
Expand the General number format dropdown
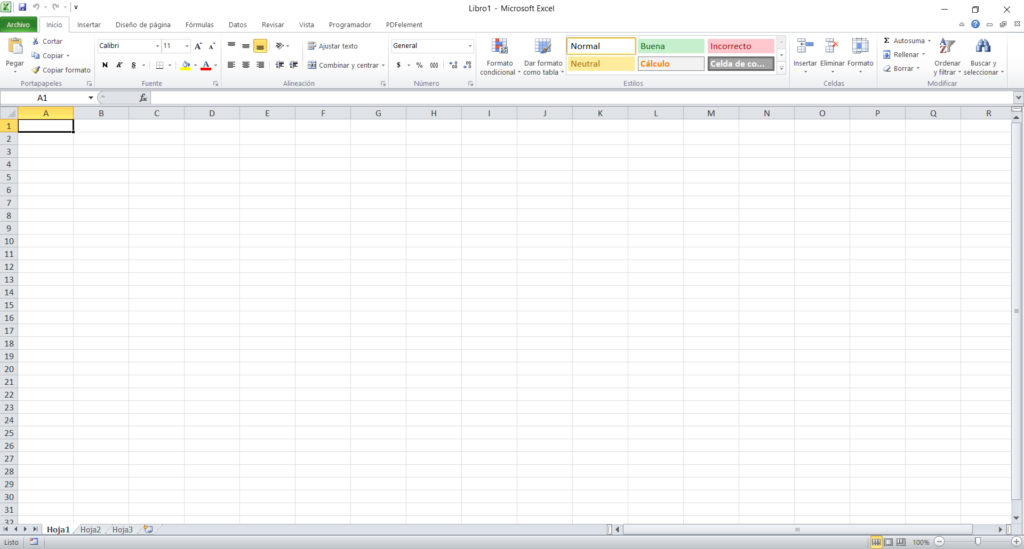pyautogui.click(x=470, y=46)
